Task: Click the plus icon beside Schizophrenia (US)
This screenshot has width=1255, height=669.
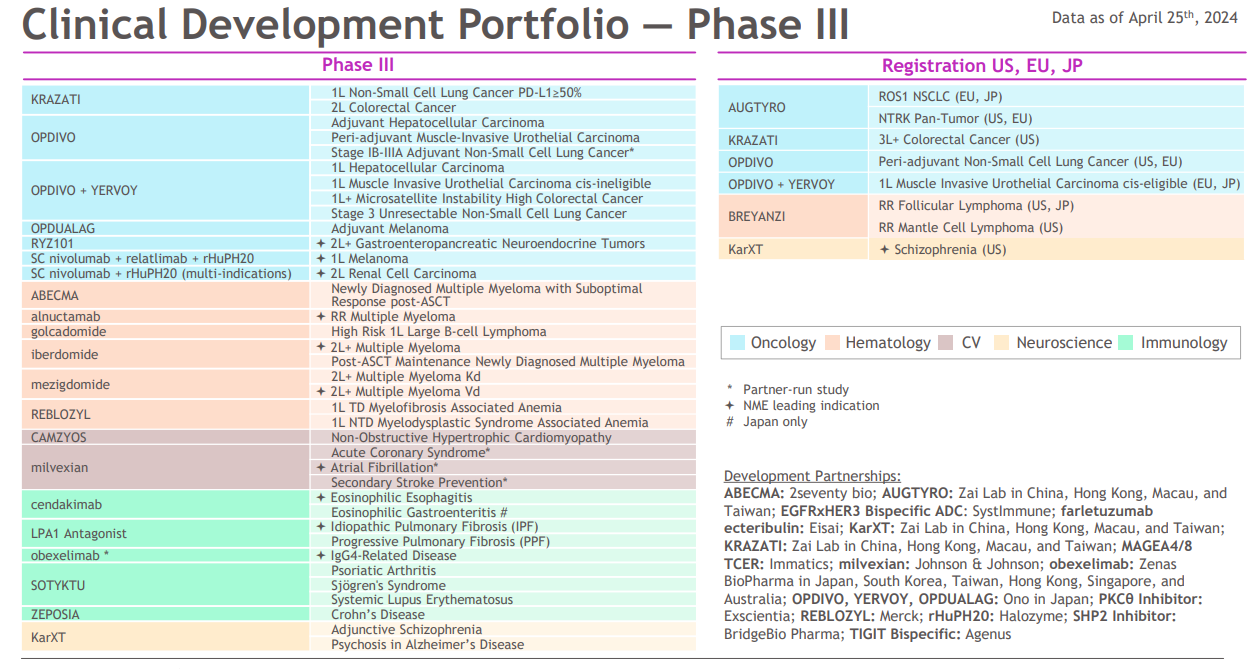Action: point(883,249)
